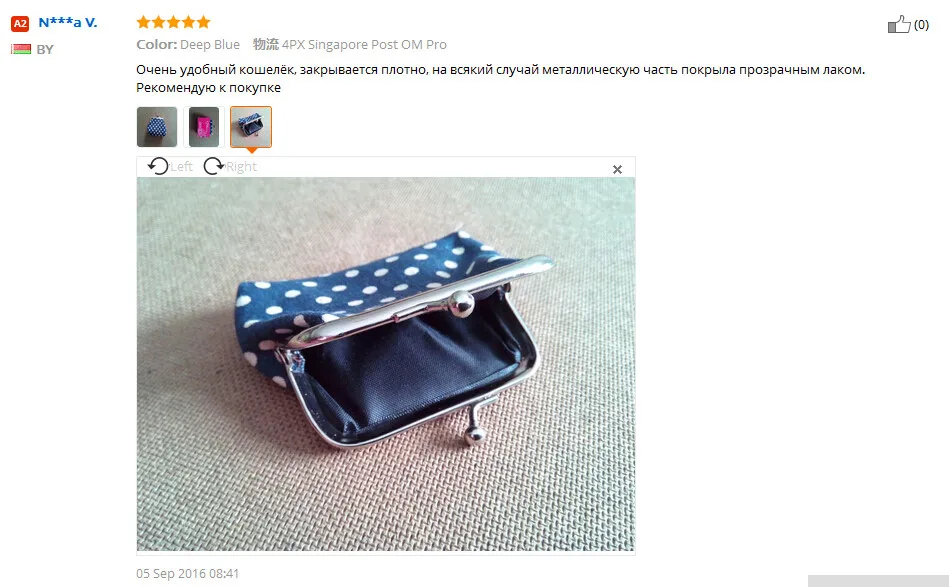Open the pink purse thumbnail
Screen dimensions: 949x587
pos(204,126)
